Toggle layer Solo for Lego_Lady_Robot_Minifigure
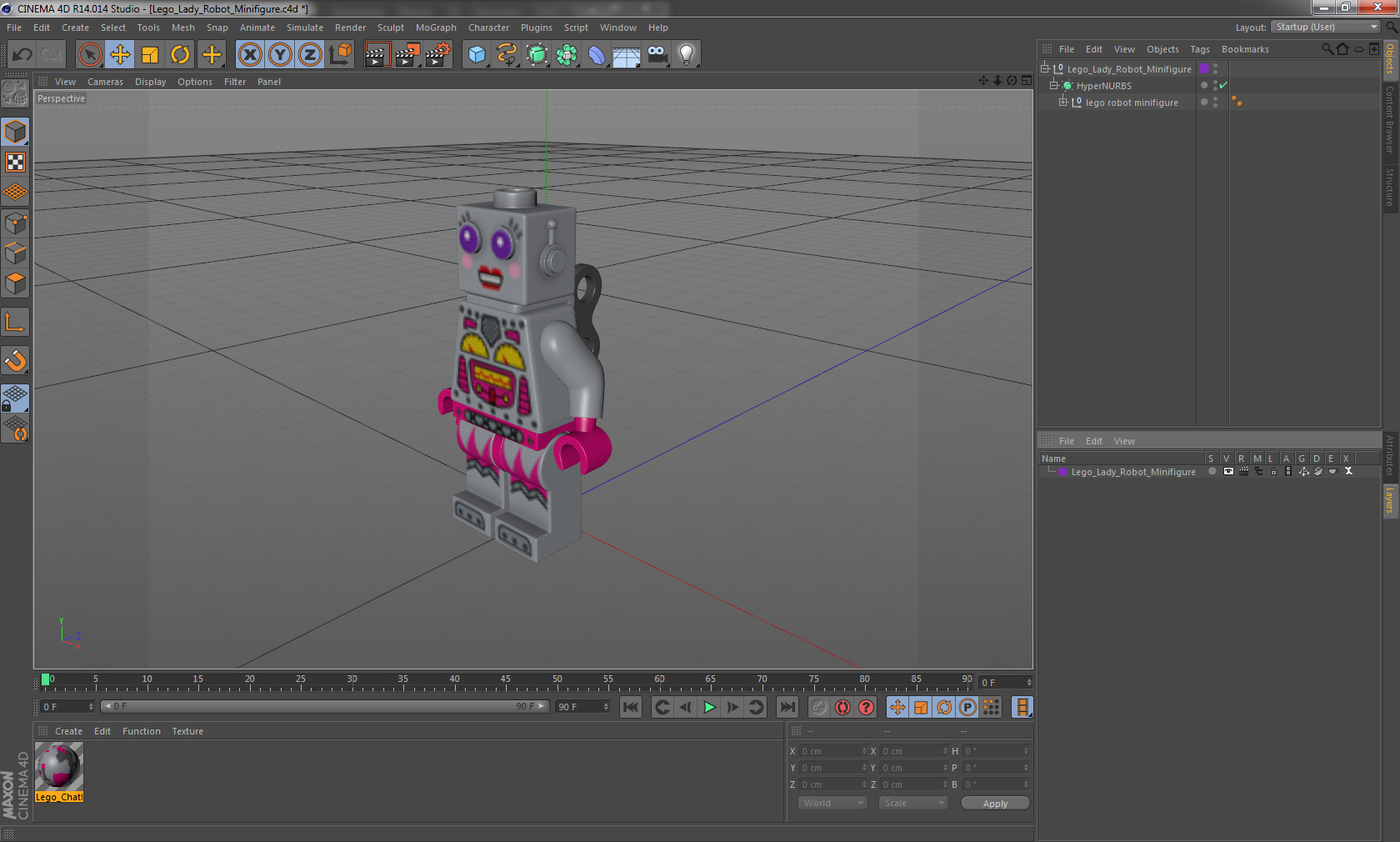The width and height of the screenshot is (1400, 842). click(x=1212, y=471)
